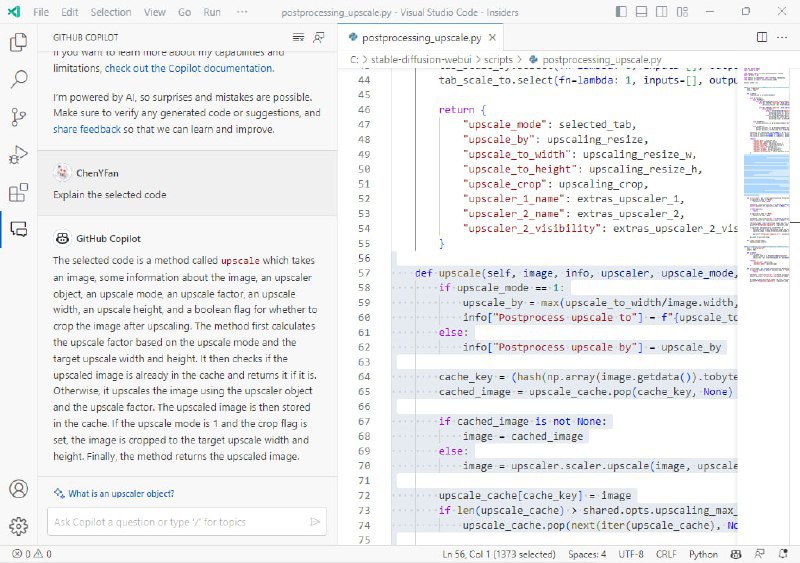Toggle the primary side bar layout button
Image resolution: width=800 pixels, height=563 pixels.
coord(622,12)
